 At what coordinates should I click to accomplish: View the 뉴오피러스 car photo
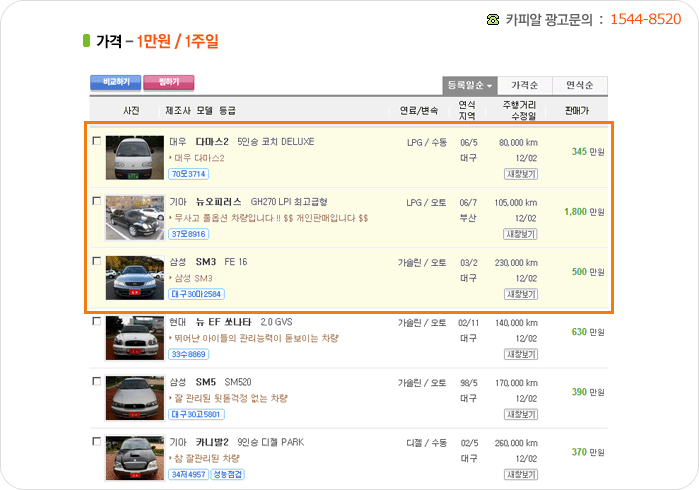pos(134,217)
